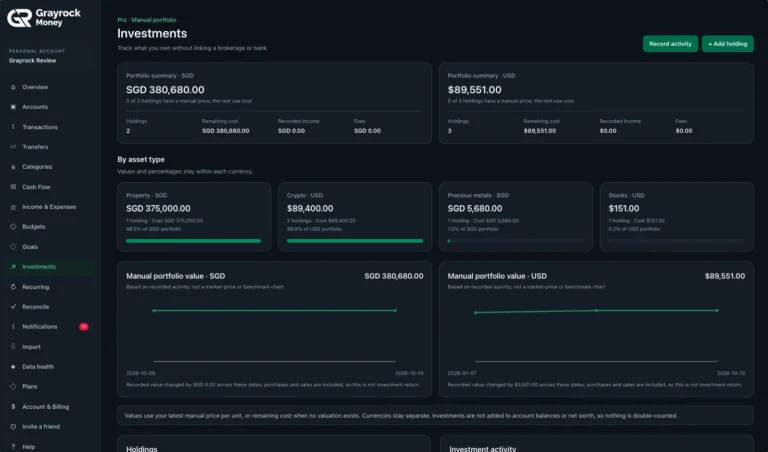Viewport: 768px width, 452px height.
Task: Click the 'SGD 5,680.00' precious metals value
Action: (475, 209)
